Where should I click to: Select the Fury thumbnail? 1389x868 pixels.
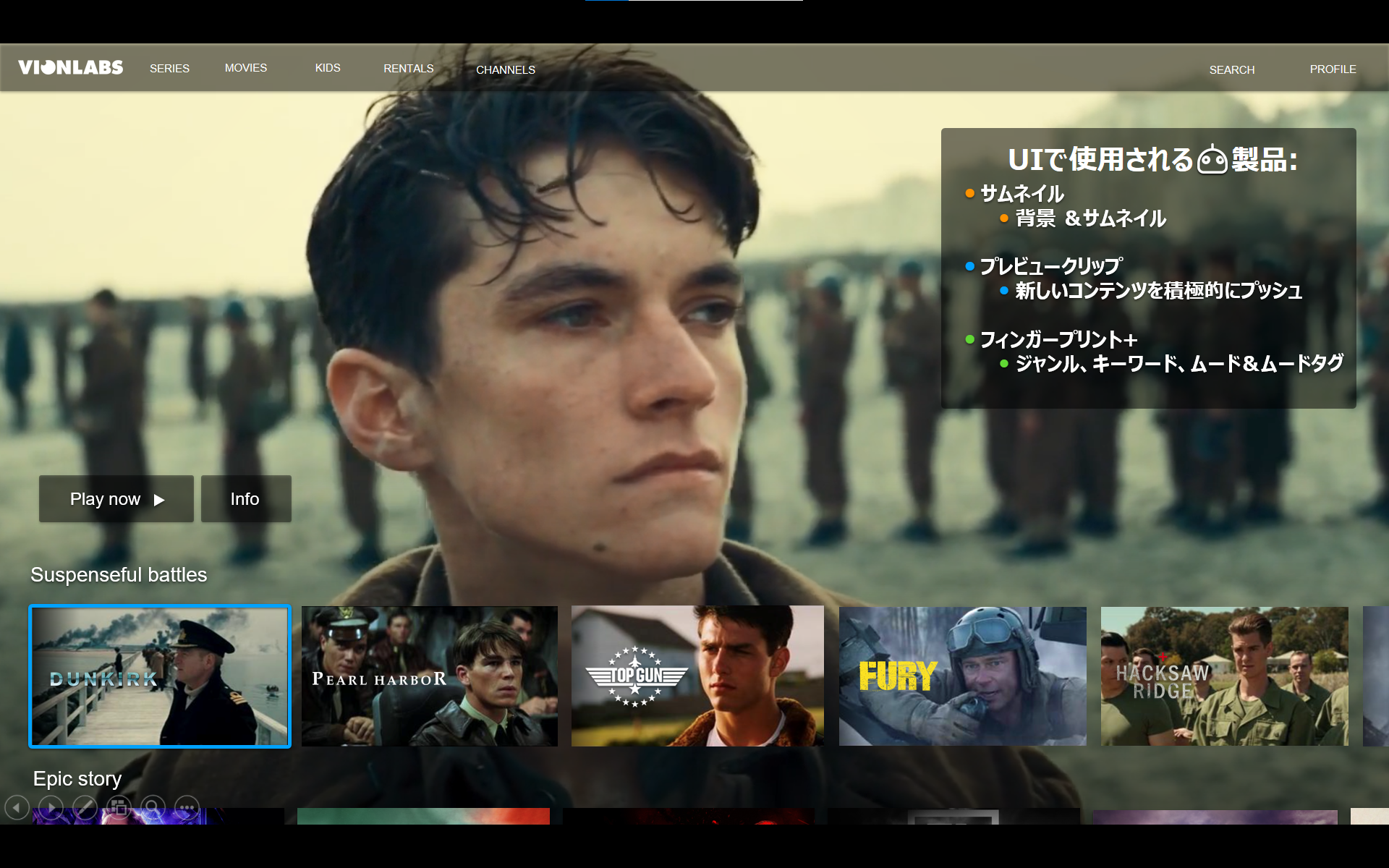pos(963,676)
